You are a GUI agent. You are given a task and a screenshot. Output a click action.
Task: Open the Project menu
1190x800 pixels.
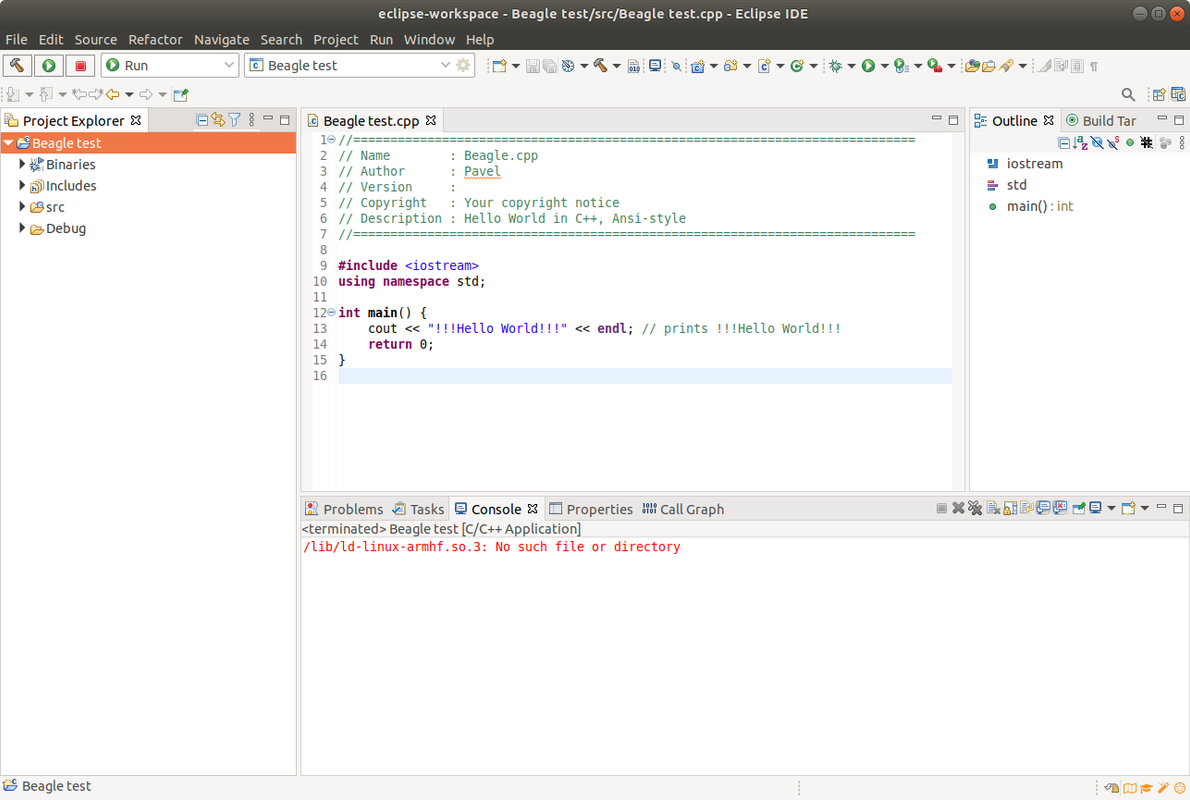click(335, 39)
